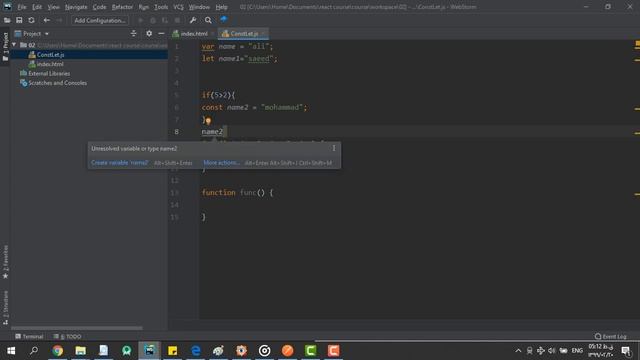Click the collapse-all icon in Project panel
The width and height of the screenshot is (640, 360).
133,33
